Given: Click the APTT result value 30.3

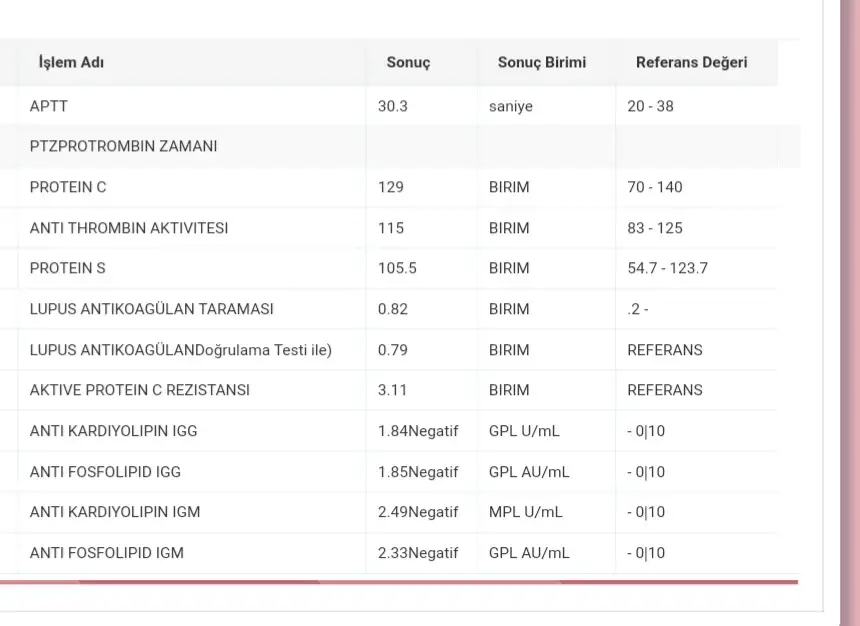Looking at the screenshot, I should 393,106.
